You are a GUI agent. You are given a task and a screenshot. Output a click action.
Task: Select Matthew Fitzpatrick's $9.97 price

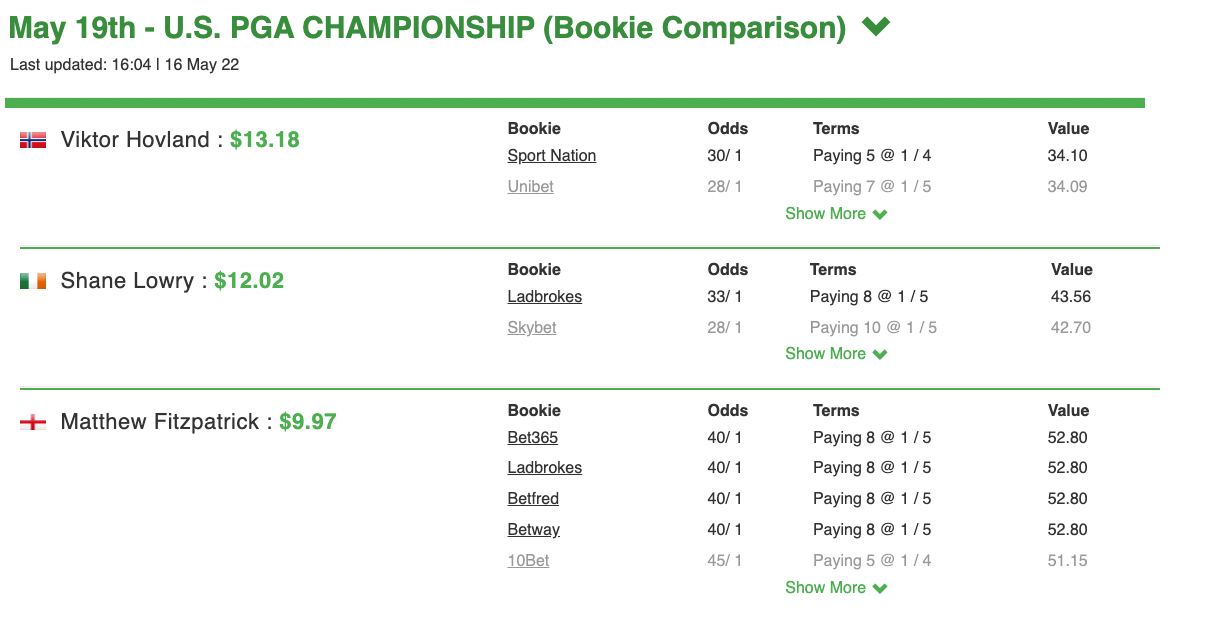pos(308,422)
